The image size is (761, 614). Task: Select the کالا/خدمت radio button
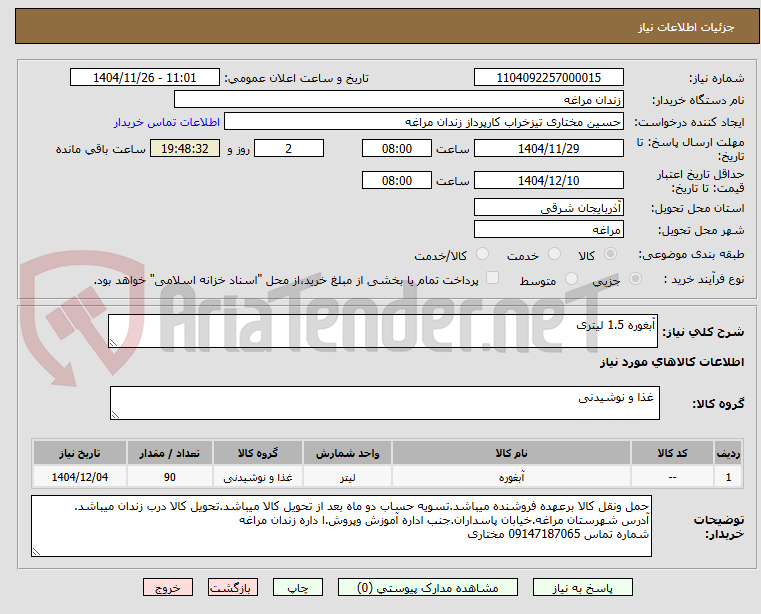pos(482,254)
